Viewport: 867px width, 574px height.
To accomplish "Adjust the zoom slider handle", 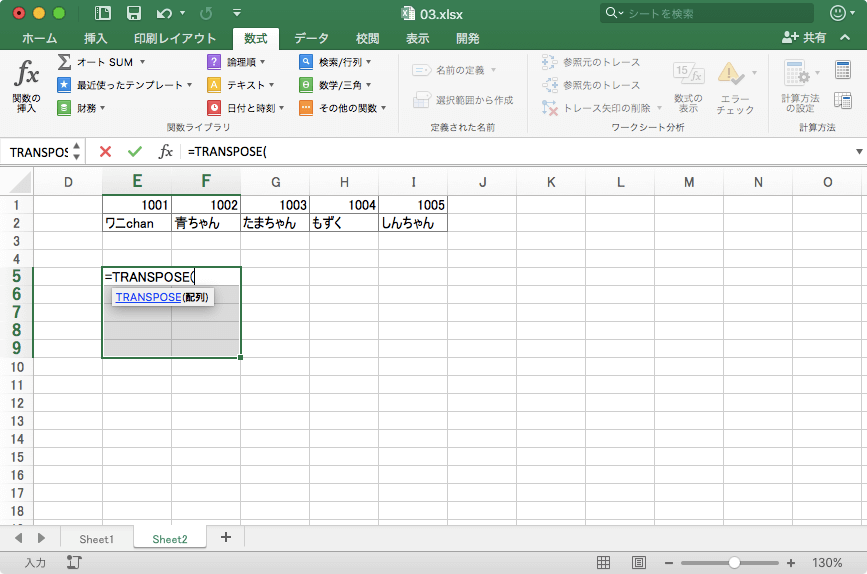I will point(734,562).
